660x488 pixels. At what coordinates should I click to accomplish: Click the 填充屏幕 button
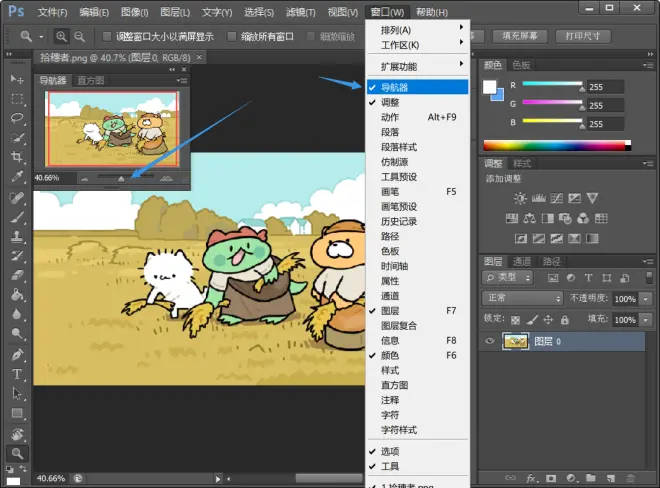pos(520,36)
